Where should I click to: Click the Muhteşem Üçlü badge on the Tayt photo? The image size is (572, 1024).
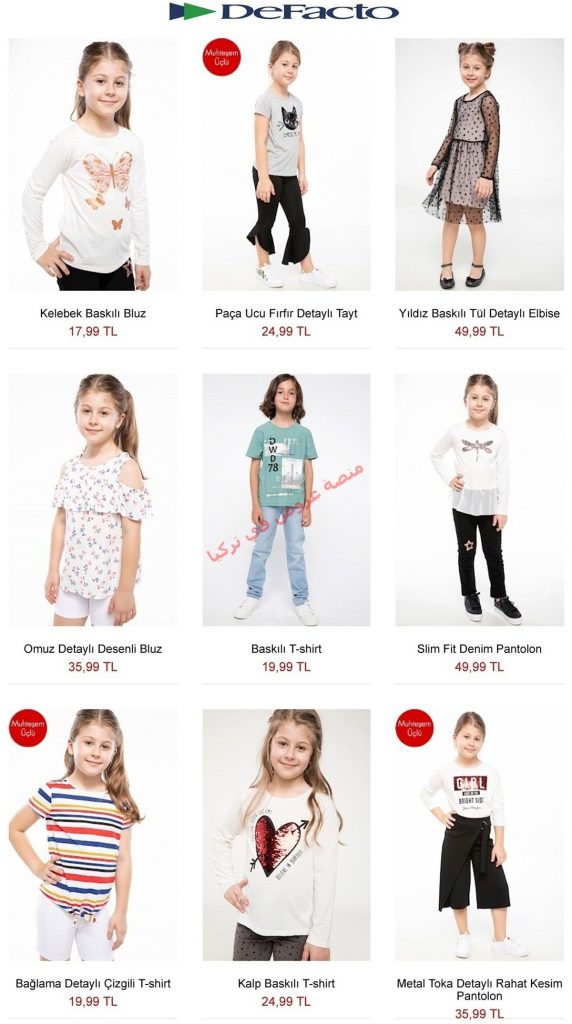(221, 57)
